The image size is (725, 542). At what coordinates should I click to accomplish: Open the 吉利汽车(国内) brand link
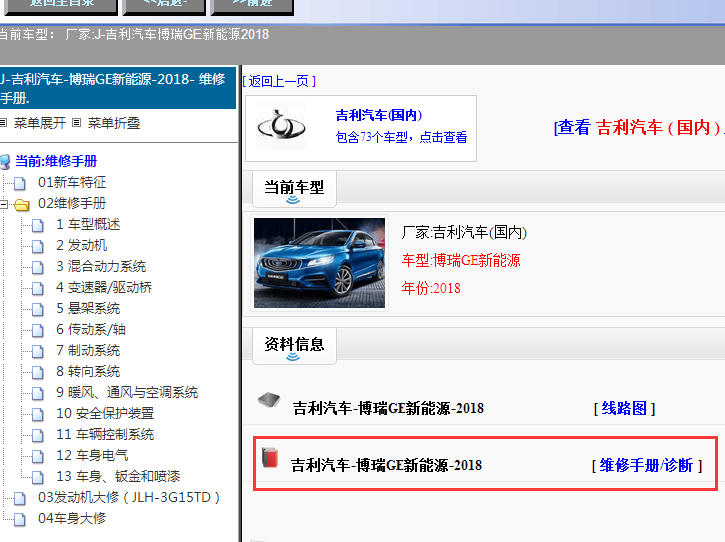379,115
